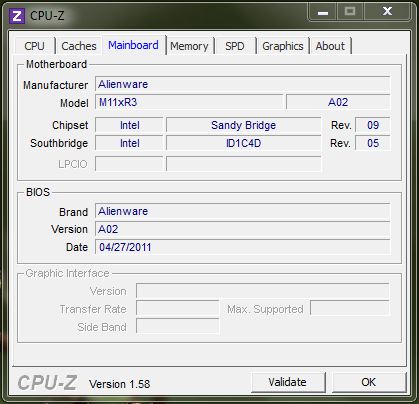Close the CPU-Z window
The width and height of the screenshot is (419, 404).
coord(387,12)
